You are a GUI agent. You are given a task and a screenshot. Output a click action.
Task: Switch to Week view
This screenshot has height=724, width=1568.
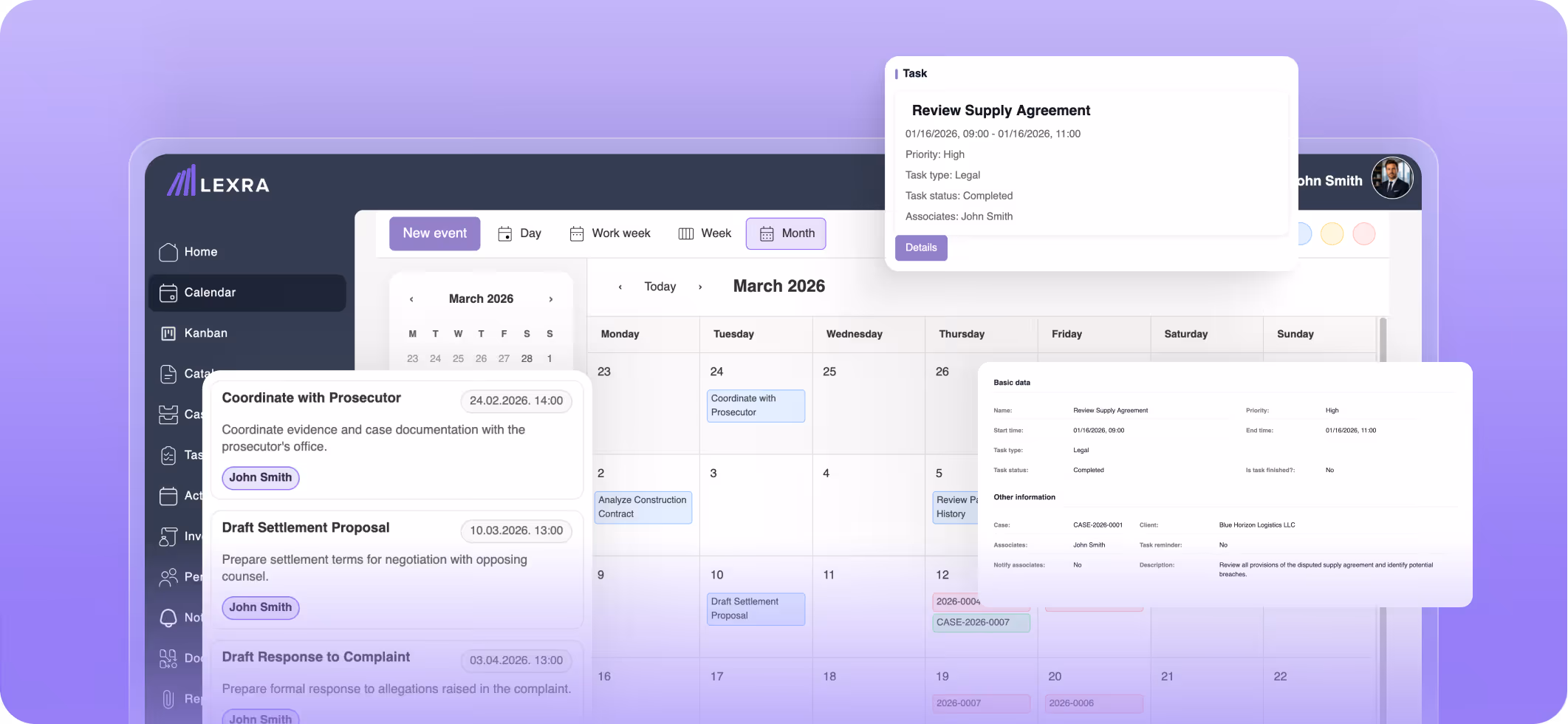coord(705,233)
